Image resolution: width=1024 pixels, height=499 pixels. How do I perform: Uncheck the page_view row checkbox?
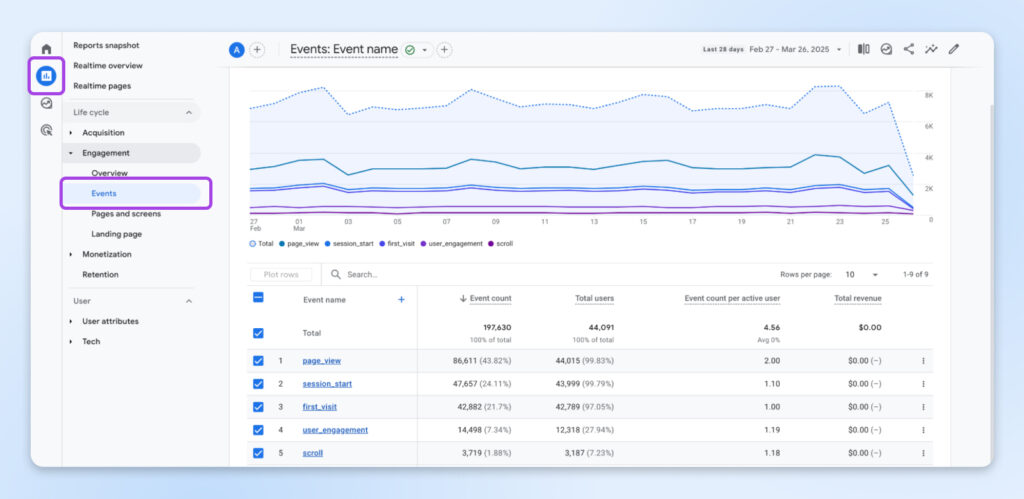pos(259,361)
